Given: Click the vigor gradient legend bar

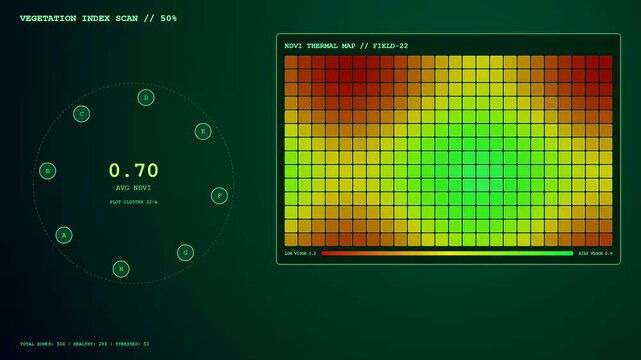Looking at the screenshot, I should point(447,253).
